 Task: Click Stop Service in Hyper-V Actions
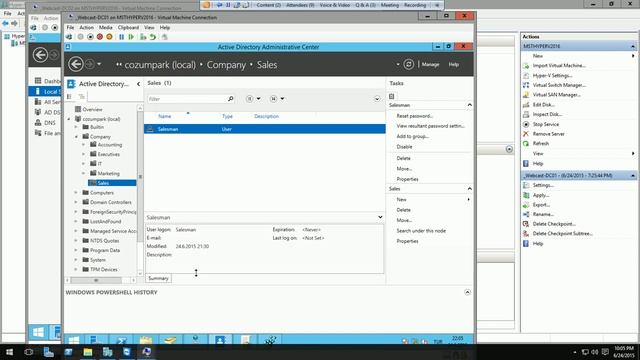546,124
